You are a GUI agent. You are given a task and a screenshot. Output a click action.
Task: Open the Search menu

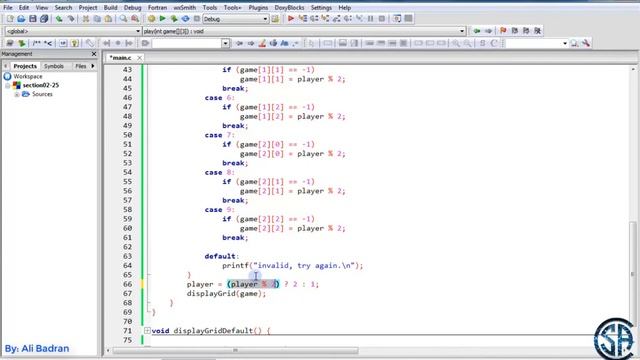pos(63,7)
